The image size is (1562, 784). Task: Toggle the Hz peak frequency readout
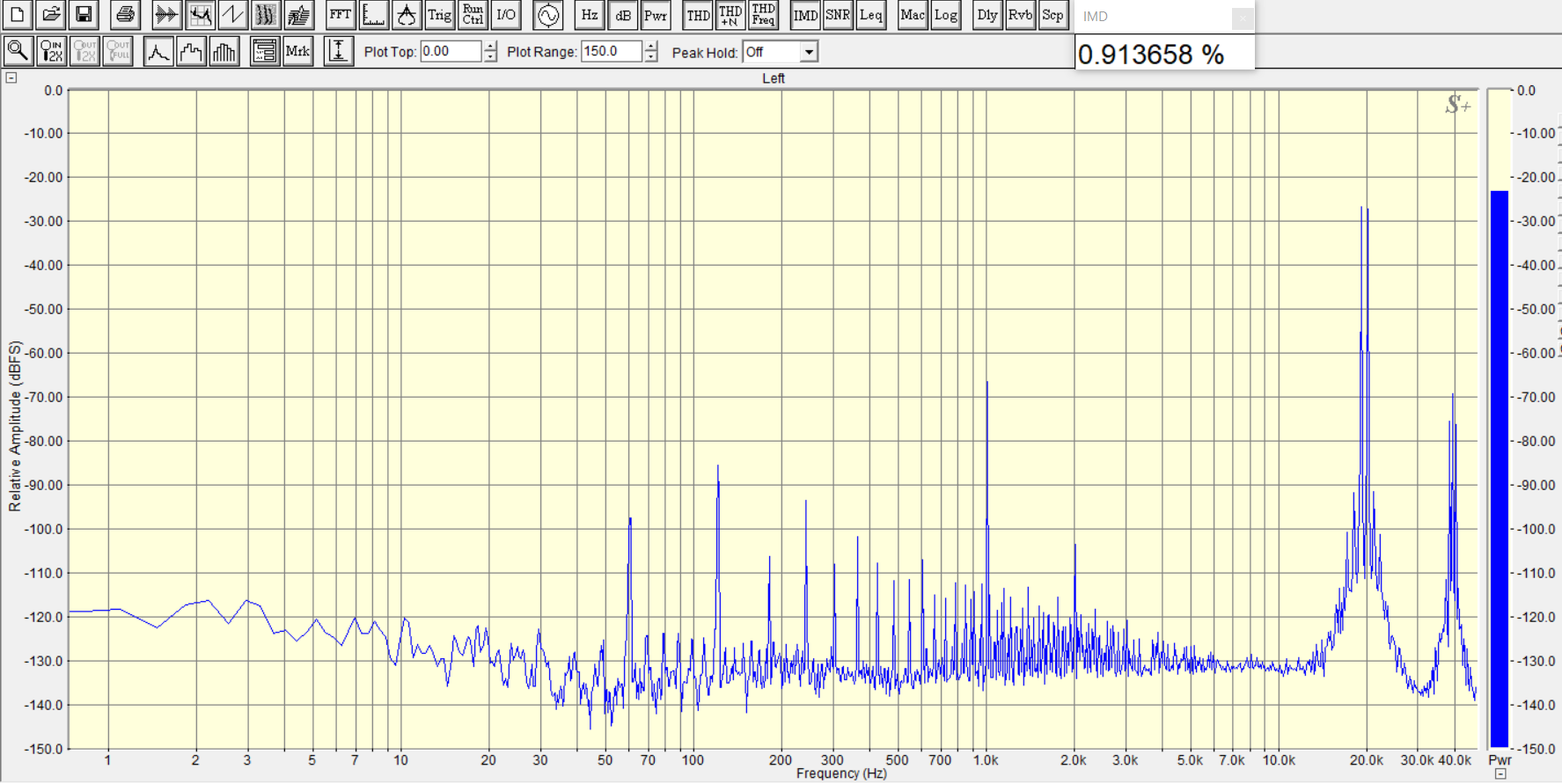point(590,15)
